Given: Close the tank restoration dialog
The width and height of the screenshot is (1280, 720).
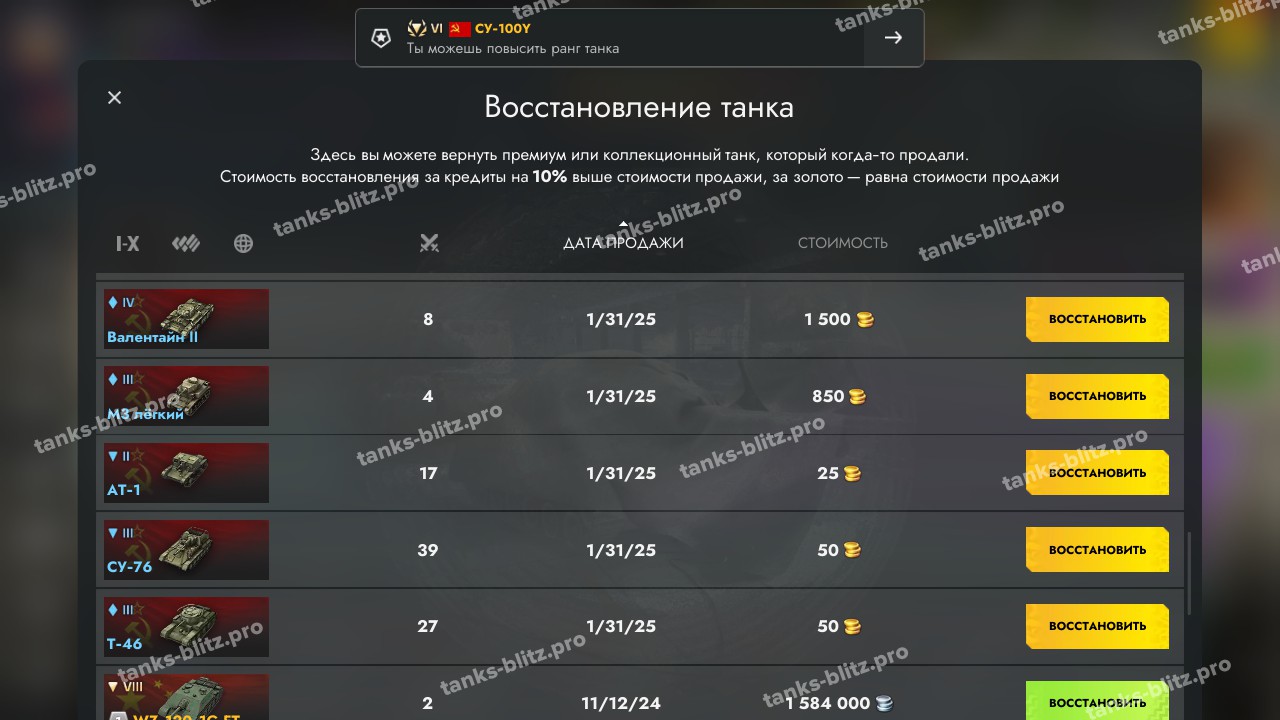Looking at the screenshot, I should point(114,97).
